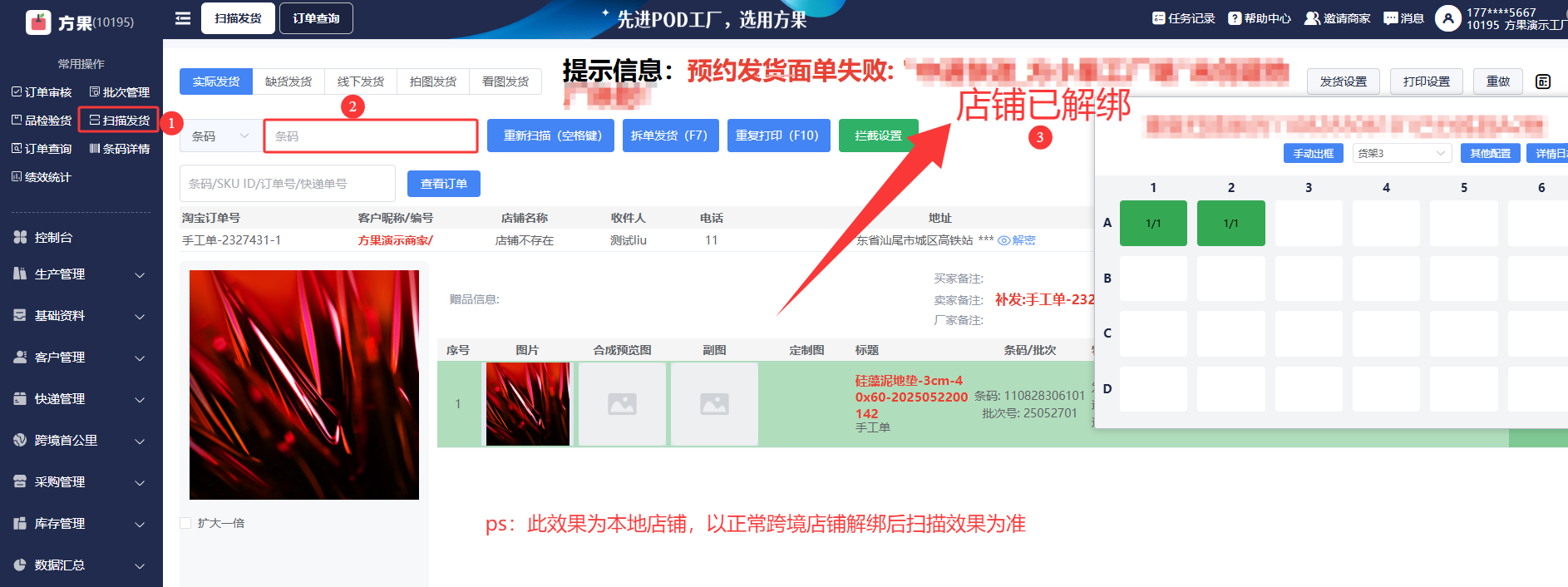Click the 重做 button
The height and width of the screenshot is (587, 1568).
click(1498, 81)
